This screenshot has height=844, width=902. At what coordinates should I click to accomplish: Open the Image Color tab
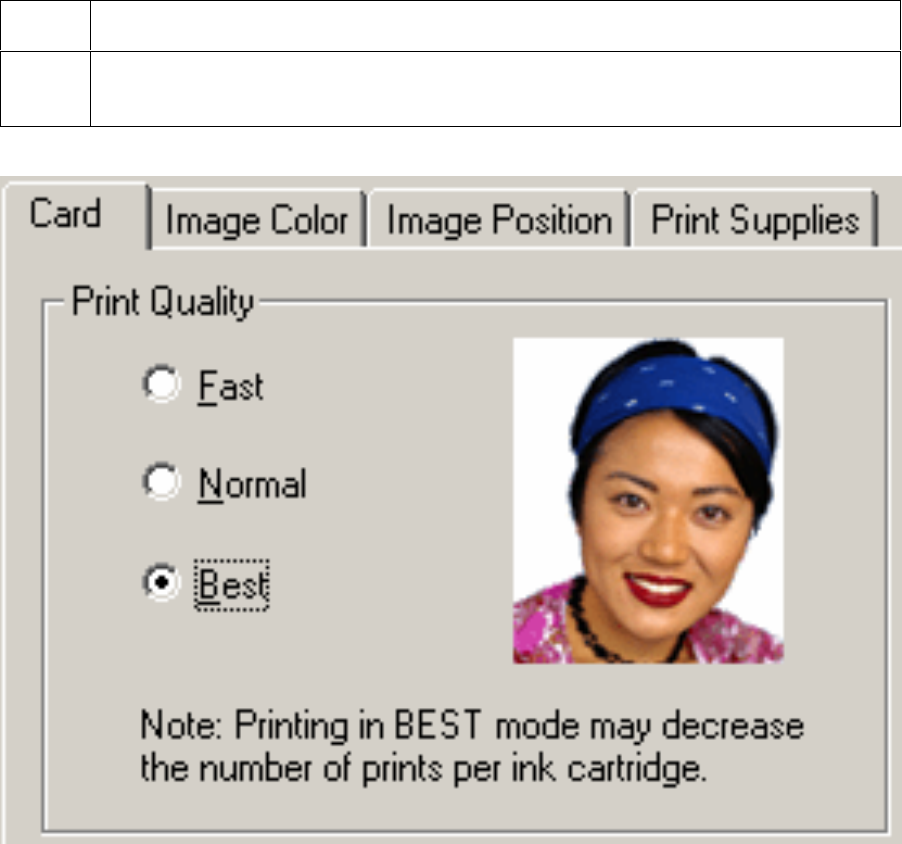tap(256, 221)
